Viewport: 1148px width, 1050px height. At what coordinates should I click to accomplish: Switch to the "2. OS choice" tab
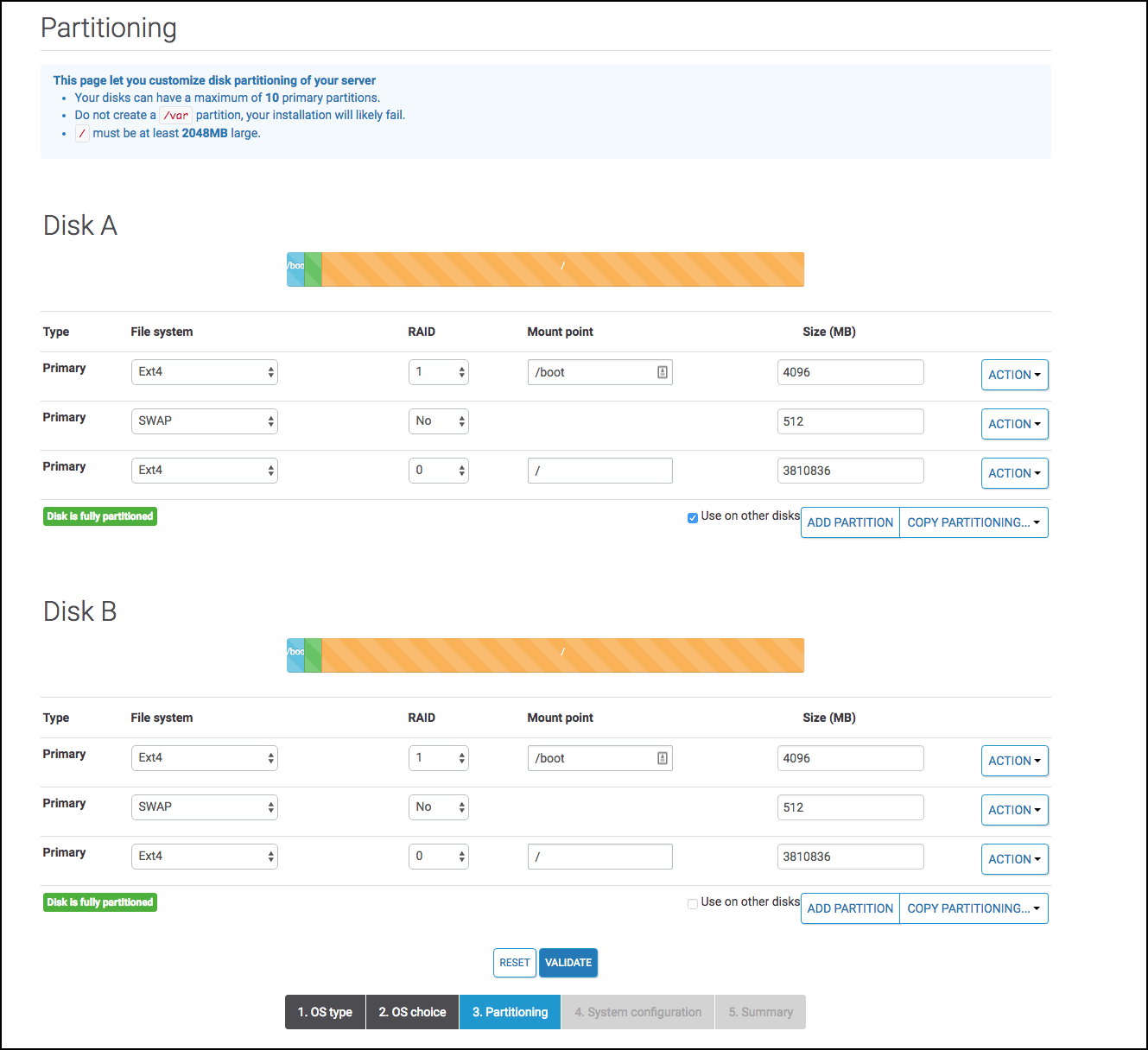[412, 1011]
